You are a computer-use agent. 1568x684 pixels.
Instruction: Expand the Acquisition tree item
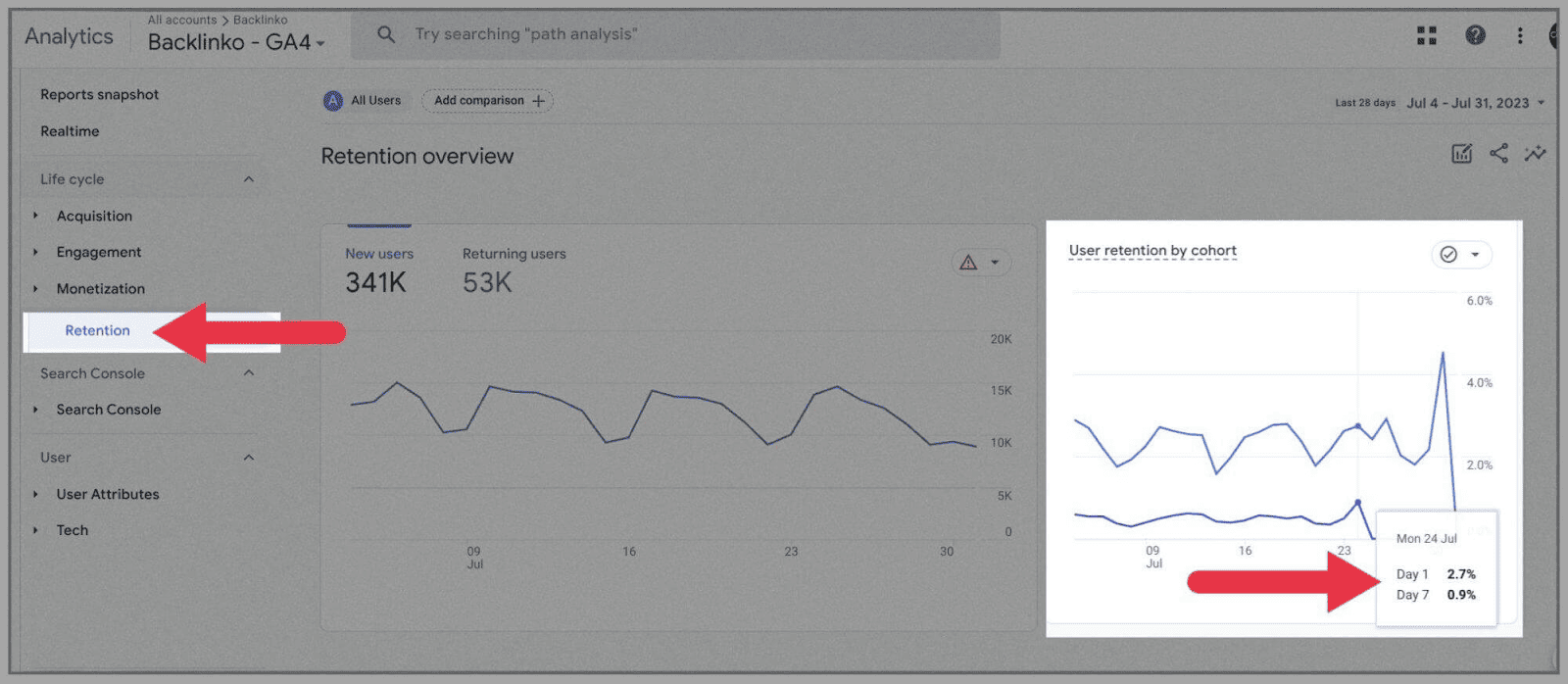[36, 216]
